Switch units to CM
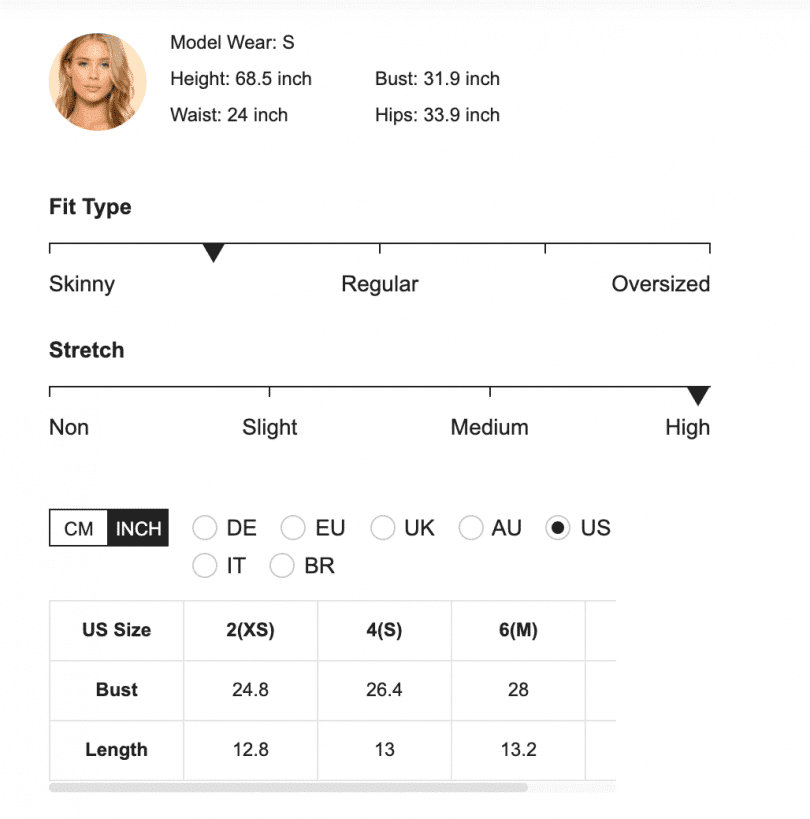This screenshot has height=819, width=810. click(x=76, y=528)
